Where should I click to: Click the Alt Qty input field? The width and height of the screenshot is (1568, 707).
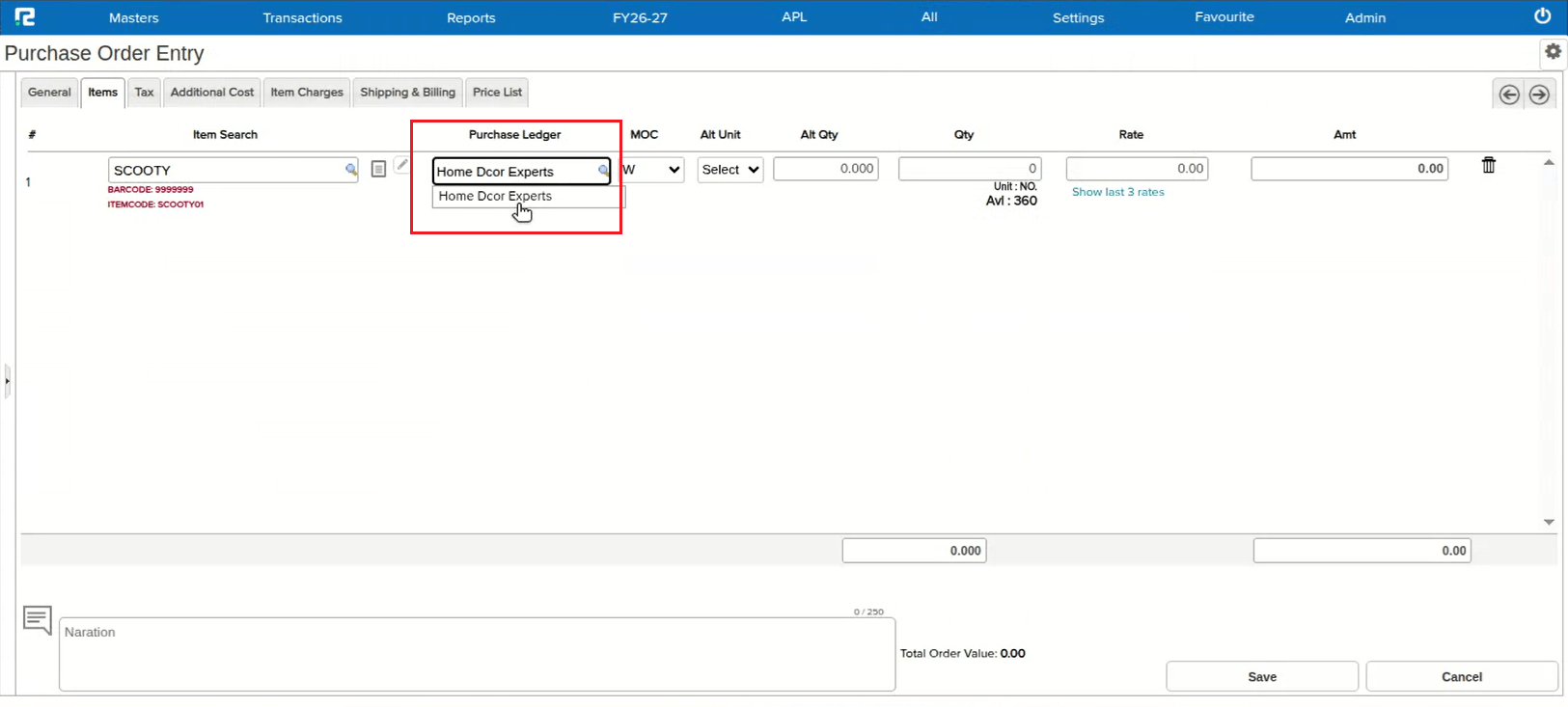pos(826,169)
